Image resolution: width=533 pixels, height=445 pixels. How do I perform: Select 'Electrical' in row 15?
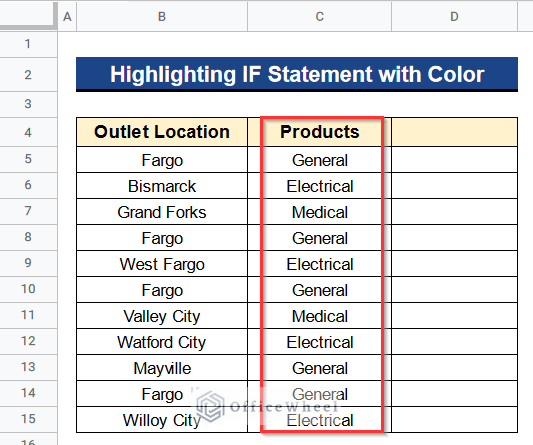click(320, 420)
